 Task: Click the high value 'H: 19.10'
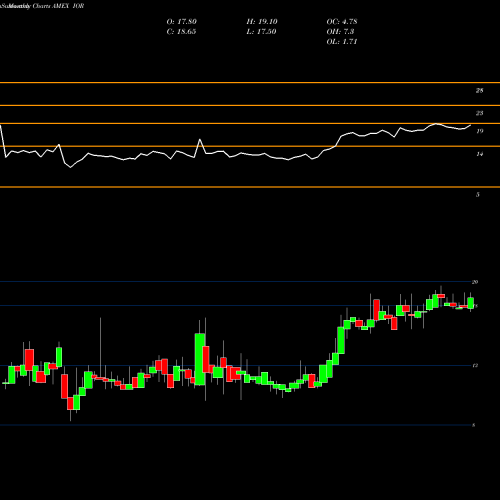(x=262, y=22)
